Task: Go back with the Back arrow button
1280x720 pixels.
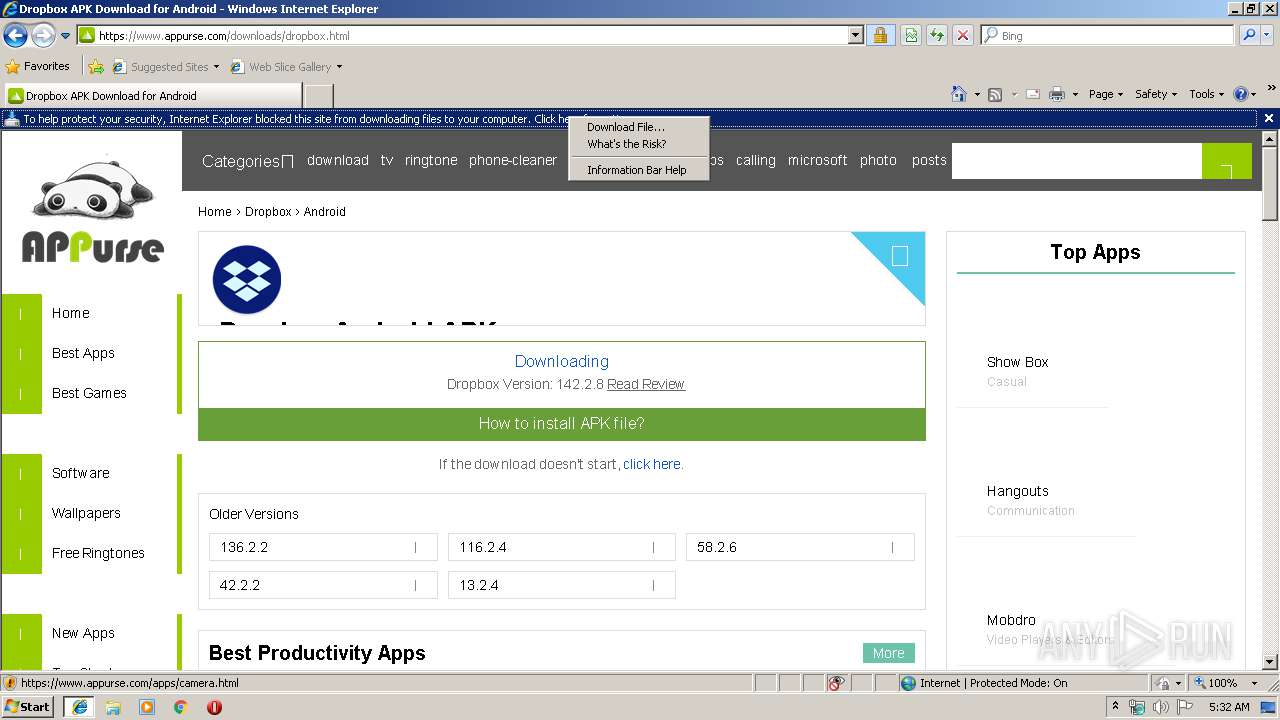Action: pos(15,35)
